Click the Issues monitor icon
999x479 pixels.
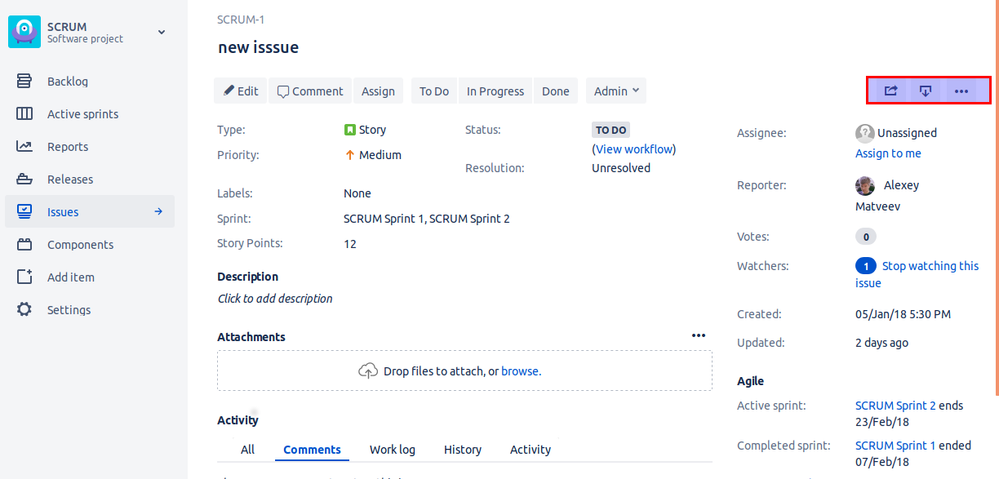(24, 211)
